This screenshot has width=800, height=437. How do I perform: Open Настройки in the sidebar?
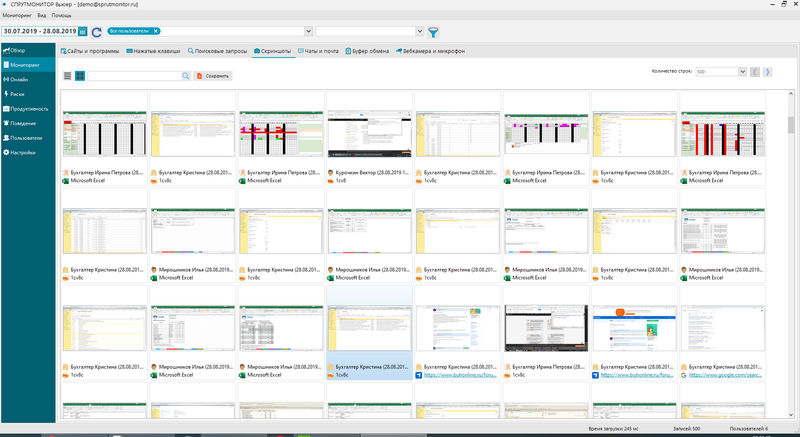(28, 152)
